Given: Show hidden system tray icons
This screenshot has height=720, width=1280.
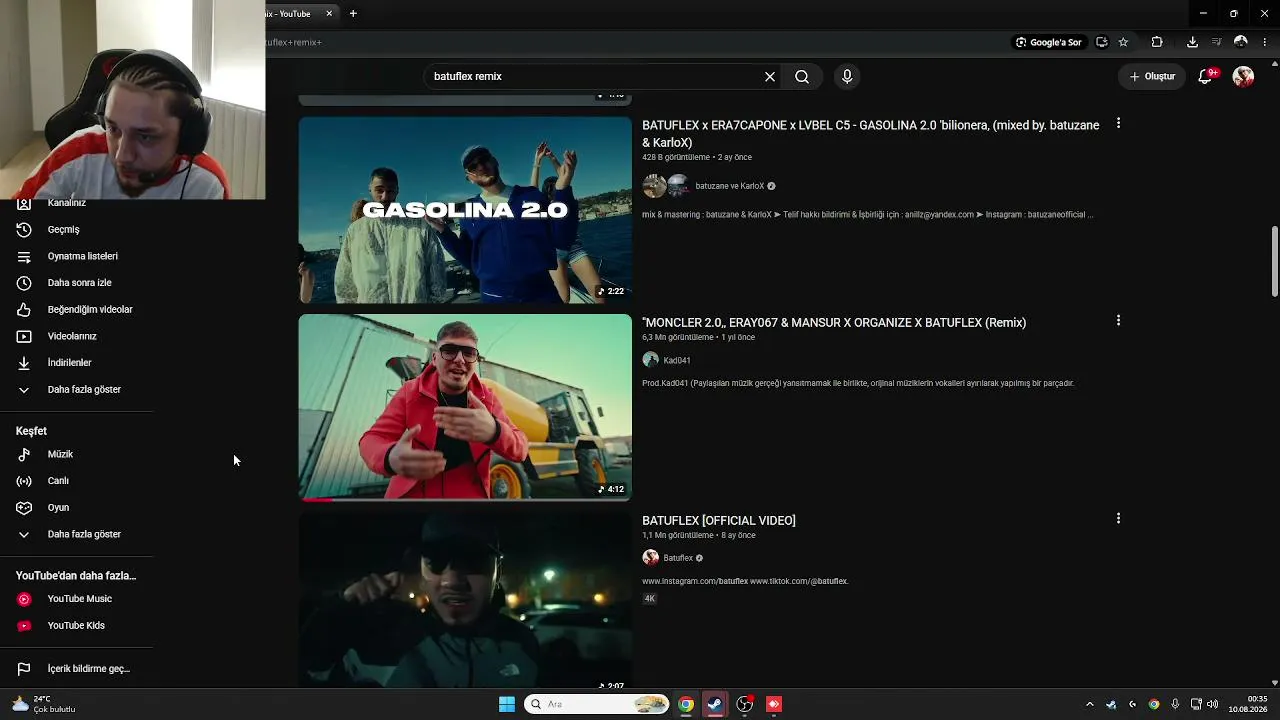Looking at the screenshot, I should [x=1090, y=704].
